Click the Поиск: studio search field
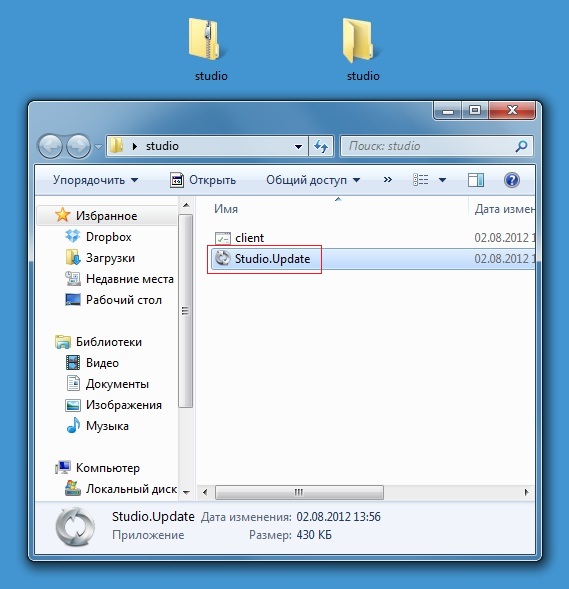569x589 pixels. click(x=436, y=146)
